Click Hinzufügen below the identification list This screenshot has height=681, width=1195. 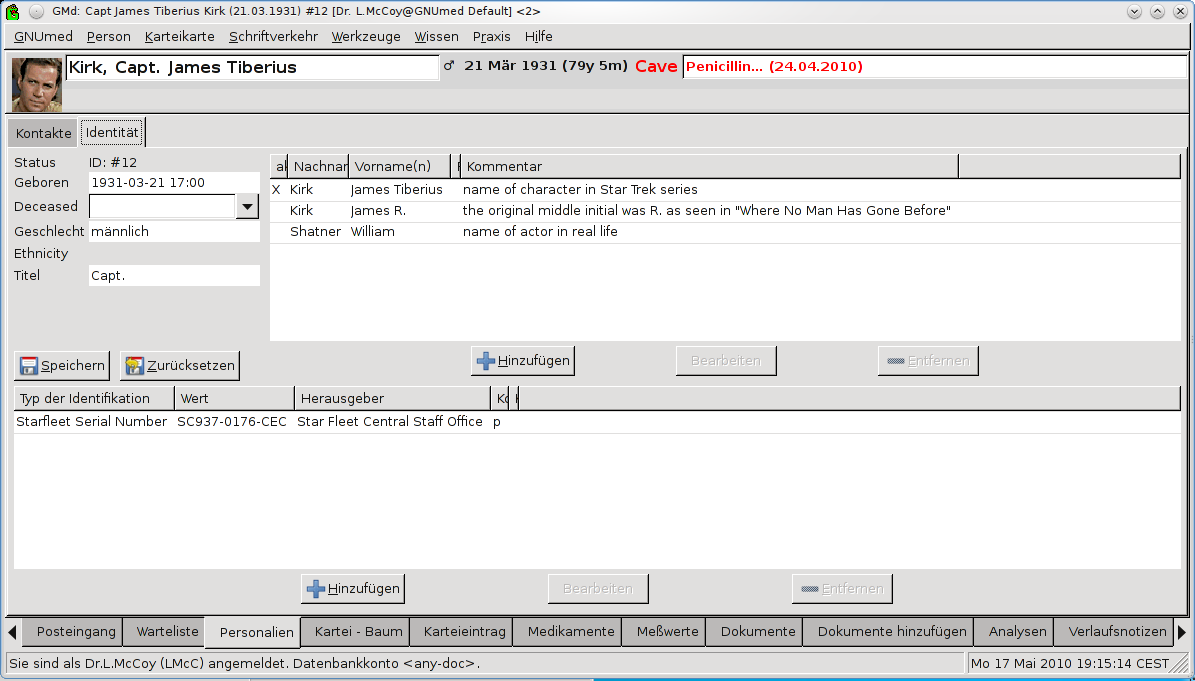click(x=353, y=589)
